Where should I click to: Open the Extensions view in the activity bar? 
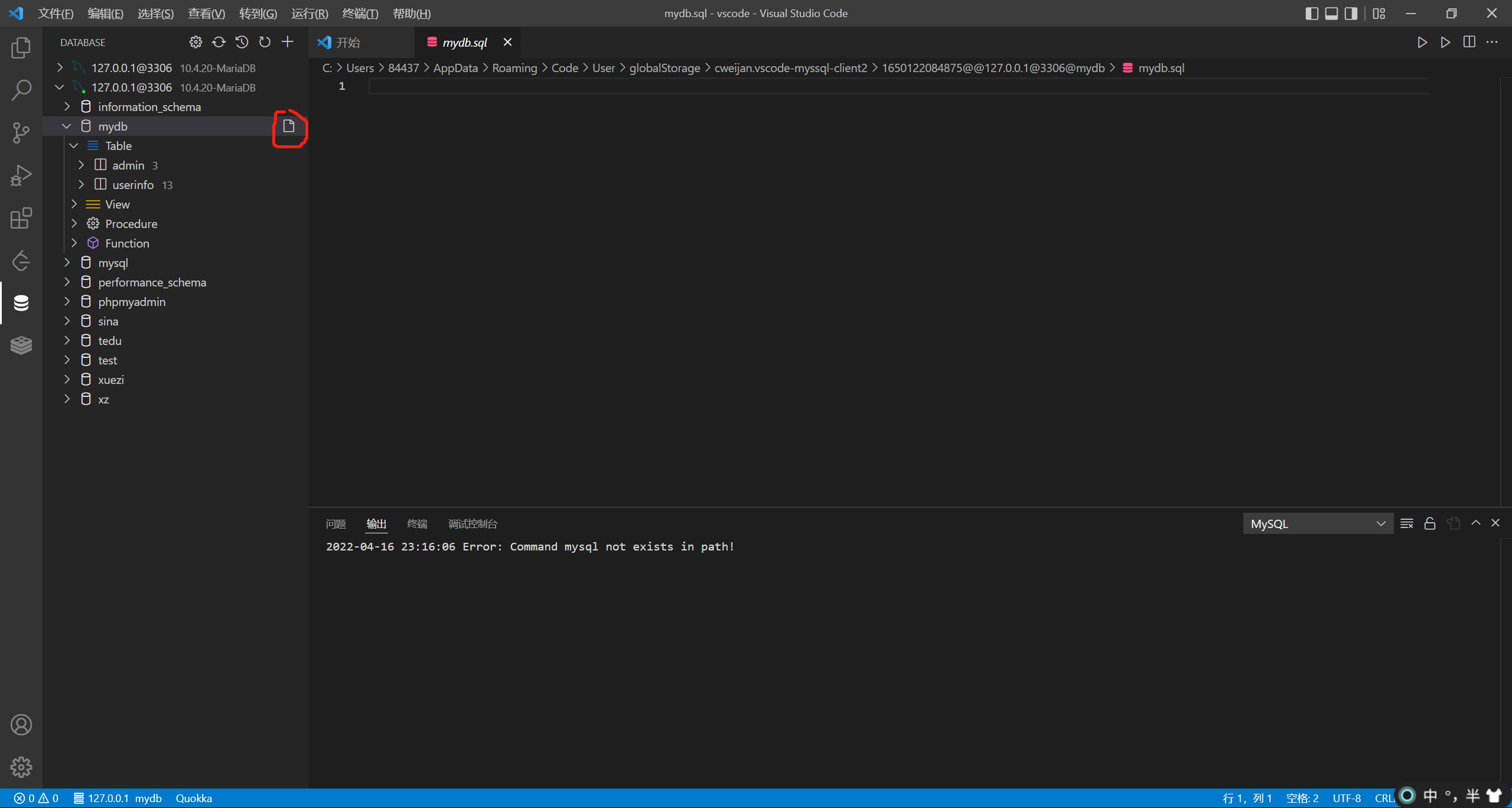tap(21, 218)
